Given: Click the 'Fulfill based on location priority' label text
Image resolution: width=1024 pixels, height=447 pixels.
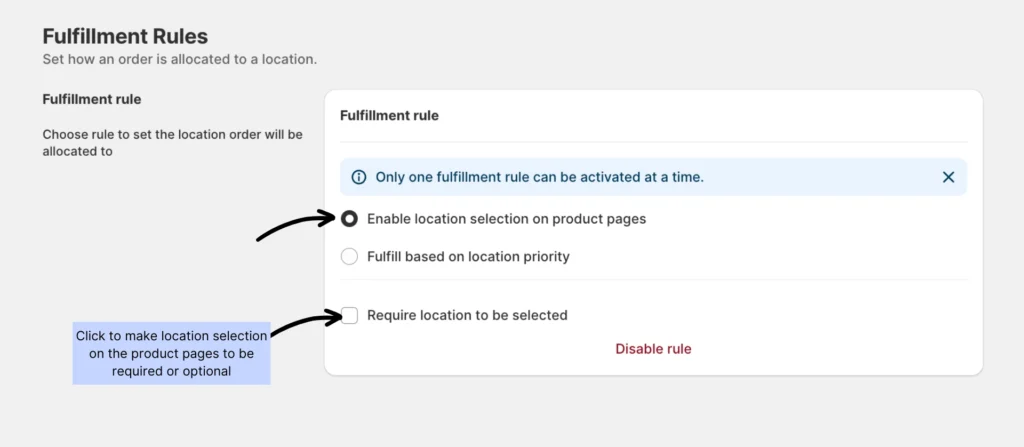Looking at the screenshot, I should coord(468,257).
